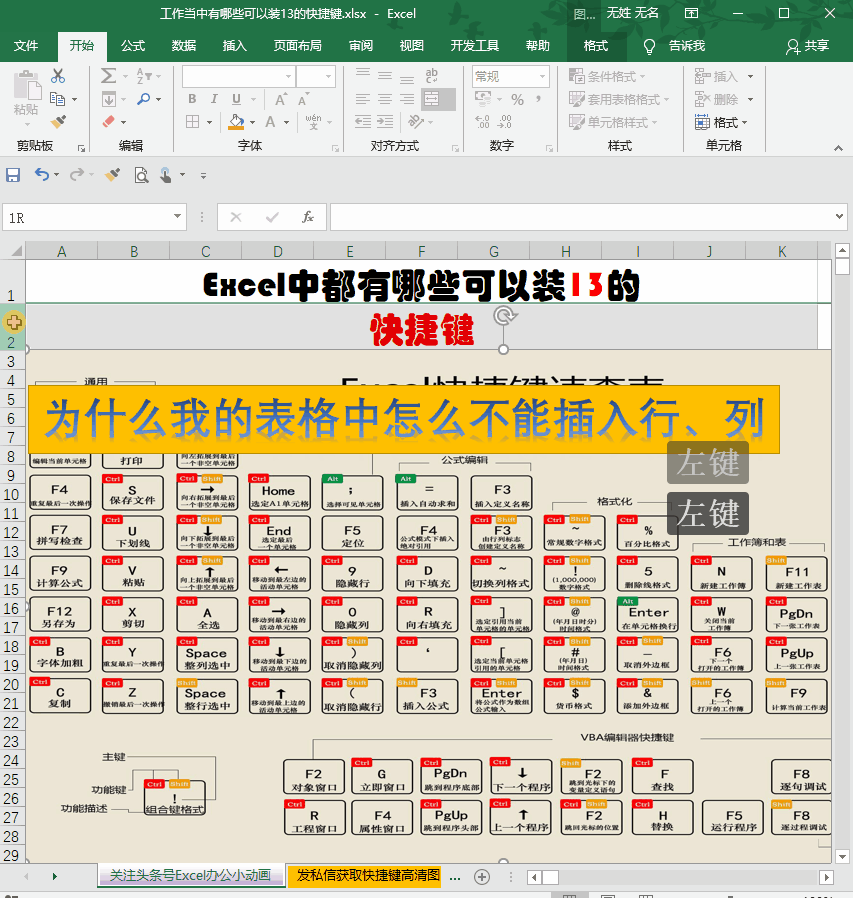The width and height of the screenshot is (853, 898).
Task: Click the Wrap Text icon
Action: [431, 76]
